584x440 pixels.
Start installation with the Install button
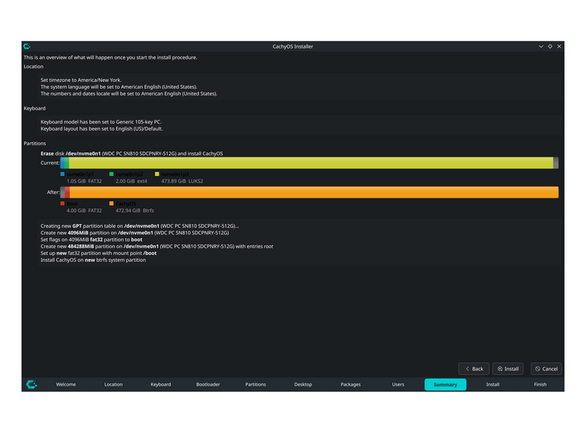pyautogui.click(x=508, y=368)
